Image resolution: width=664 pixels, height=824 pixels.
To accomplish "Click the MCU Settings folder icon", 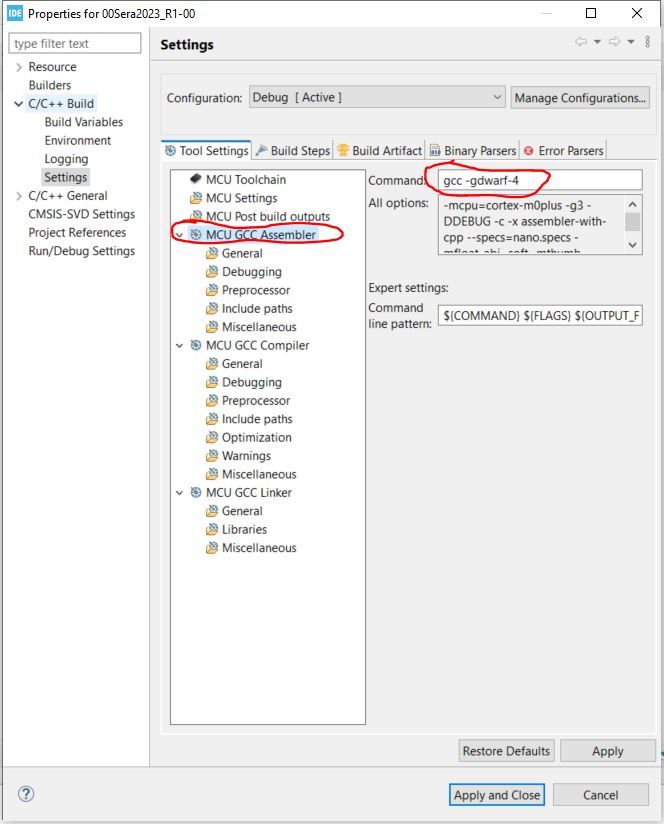I will [196, 198].
